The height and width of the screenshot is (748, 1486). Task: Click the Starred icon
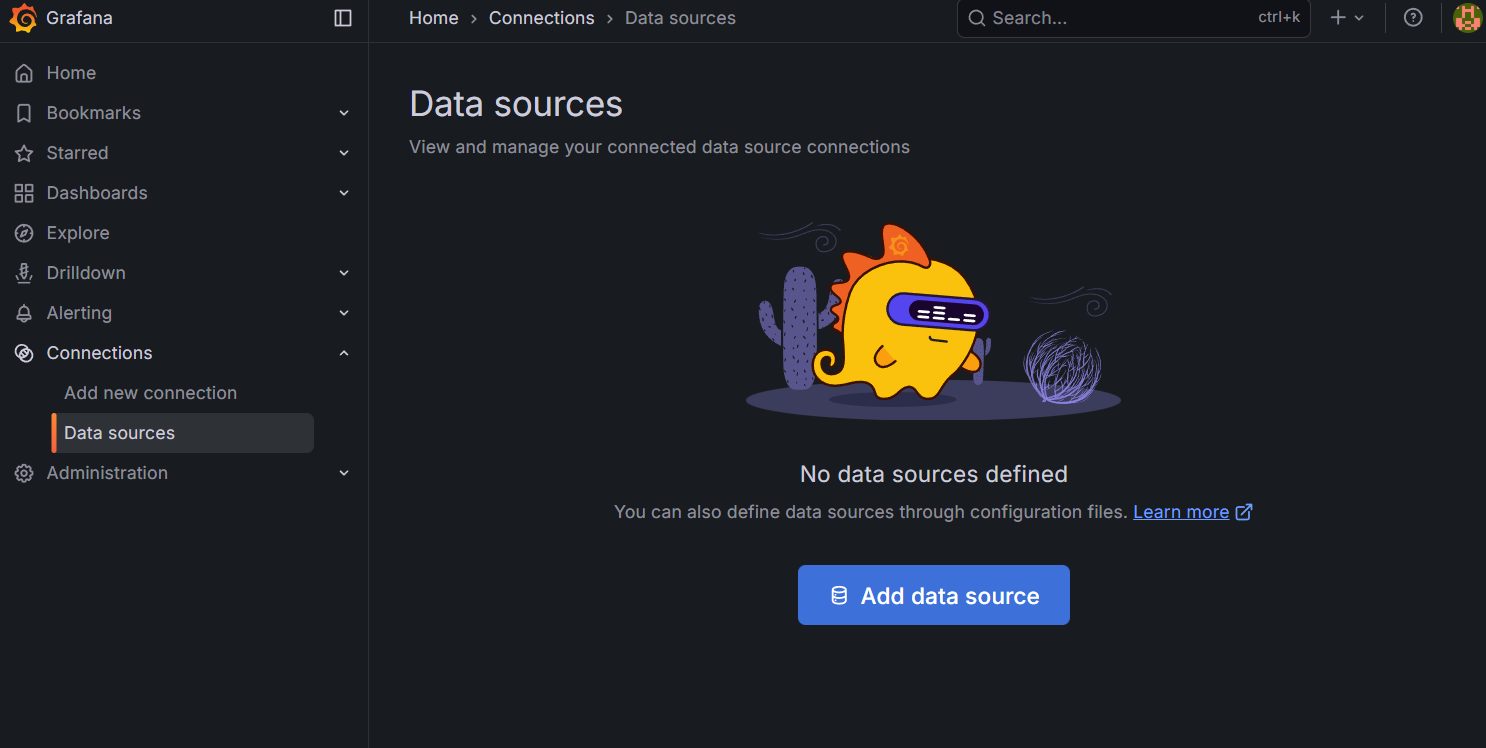coord(24,152)
